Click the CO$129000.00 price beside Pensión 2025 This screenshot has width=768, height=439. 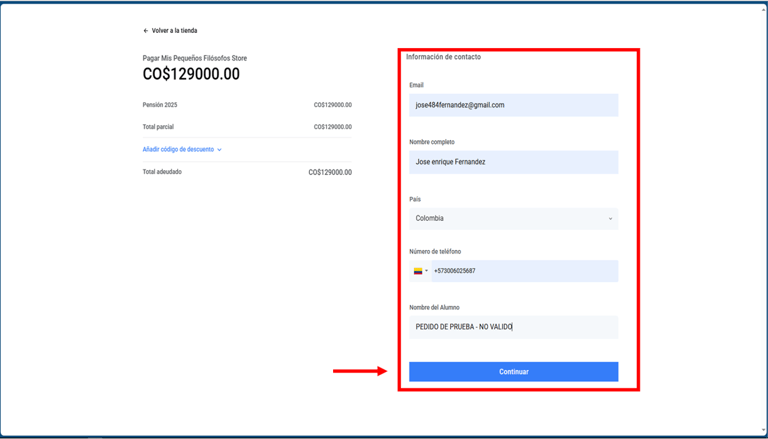tap(333, 105)
